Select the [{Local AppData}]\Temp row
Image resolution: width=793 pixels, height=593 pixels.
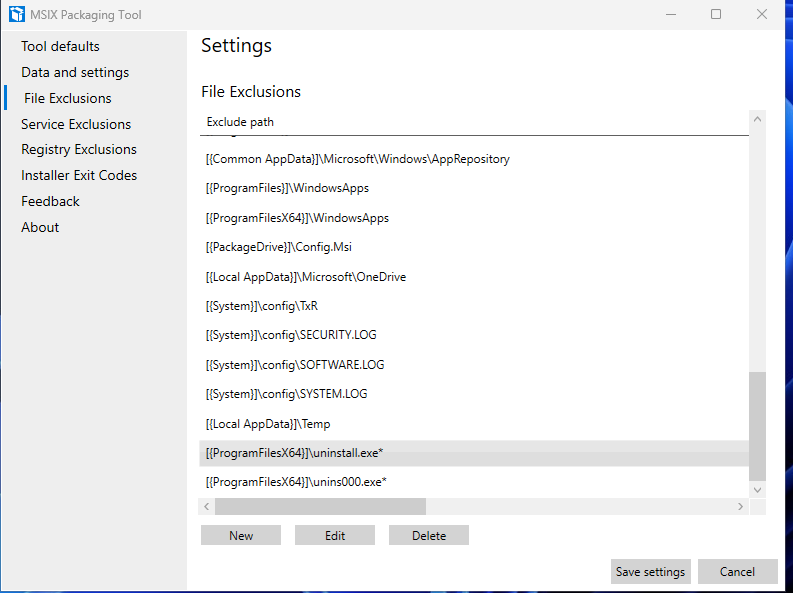pyautogui.click(x=474, y=424)
